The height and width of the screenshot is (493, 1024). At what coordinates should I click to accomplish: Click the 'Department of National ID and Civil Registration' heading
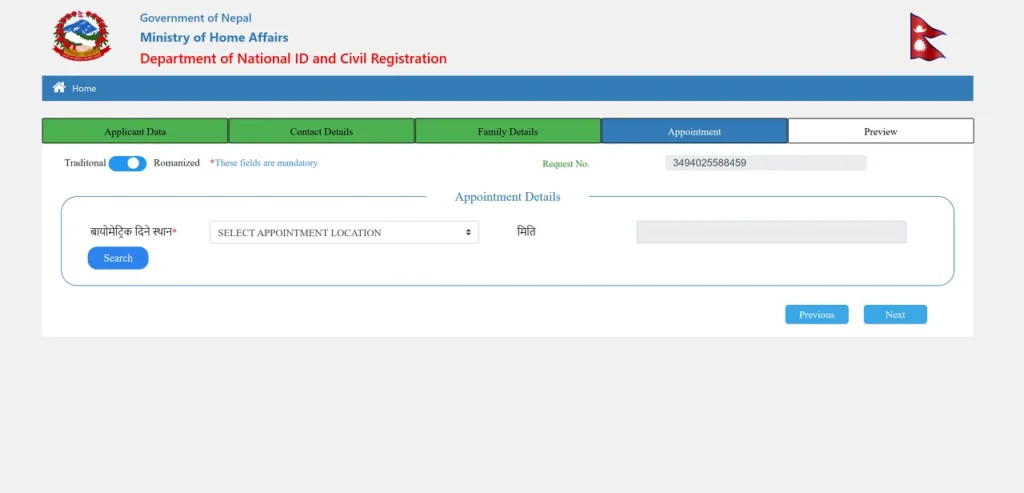(x=293, y=59)
